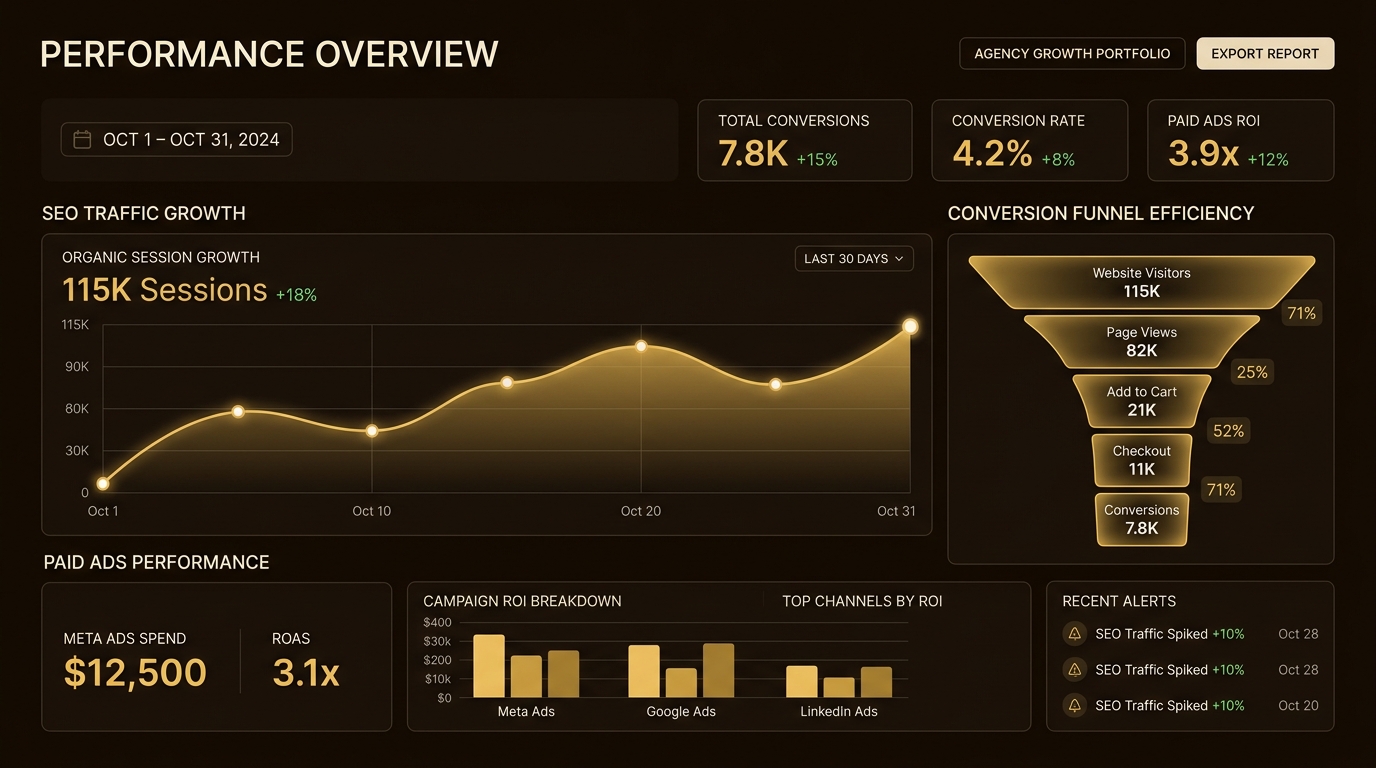Click the 90K y-axis label

click(77, 367)
